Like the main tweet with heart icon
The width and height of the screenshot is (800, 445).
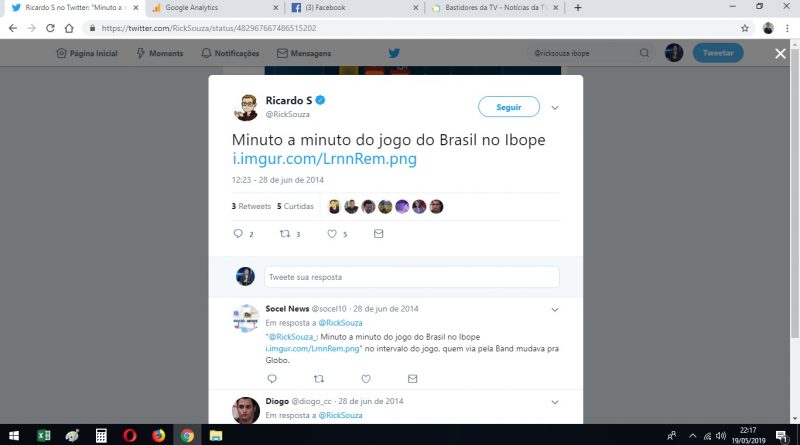coord(332,234)
